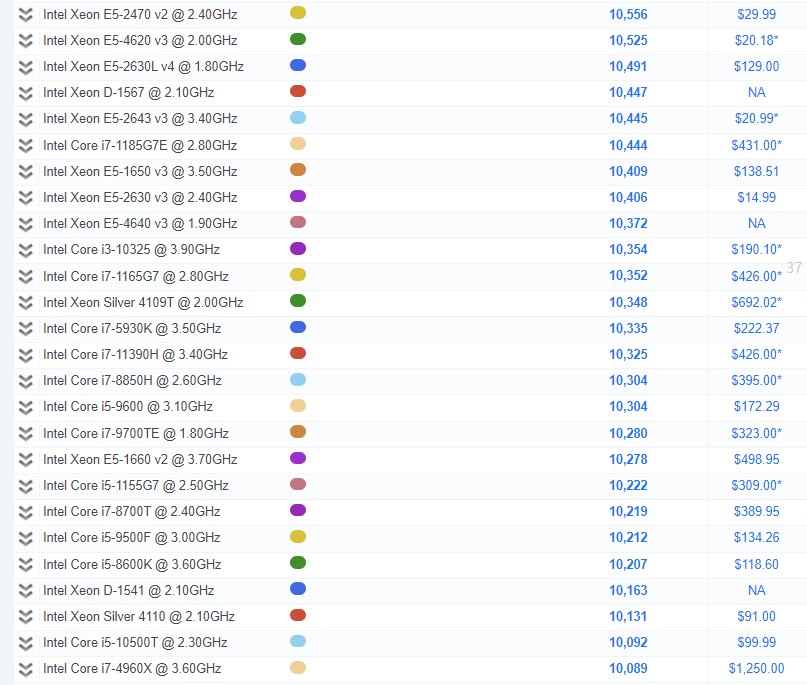807x685 pixels.
Task: Open Intel Xeon Silver 4109T link
Action: click(143, 303)
